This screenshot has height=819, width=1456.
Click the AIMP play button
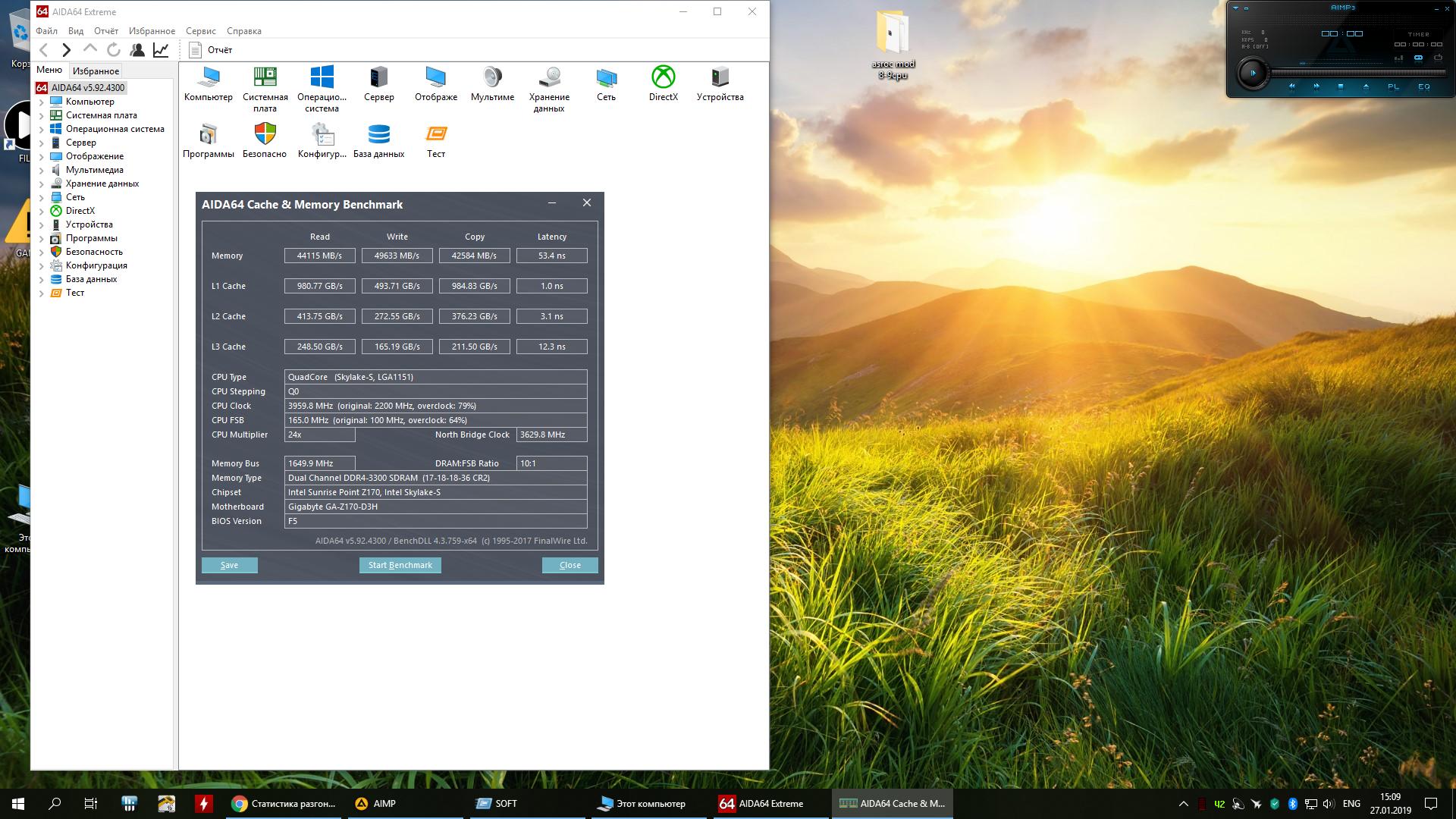click(1252, 74)
